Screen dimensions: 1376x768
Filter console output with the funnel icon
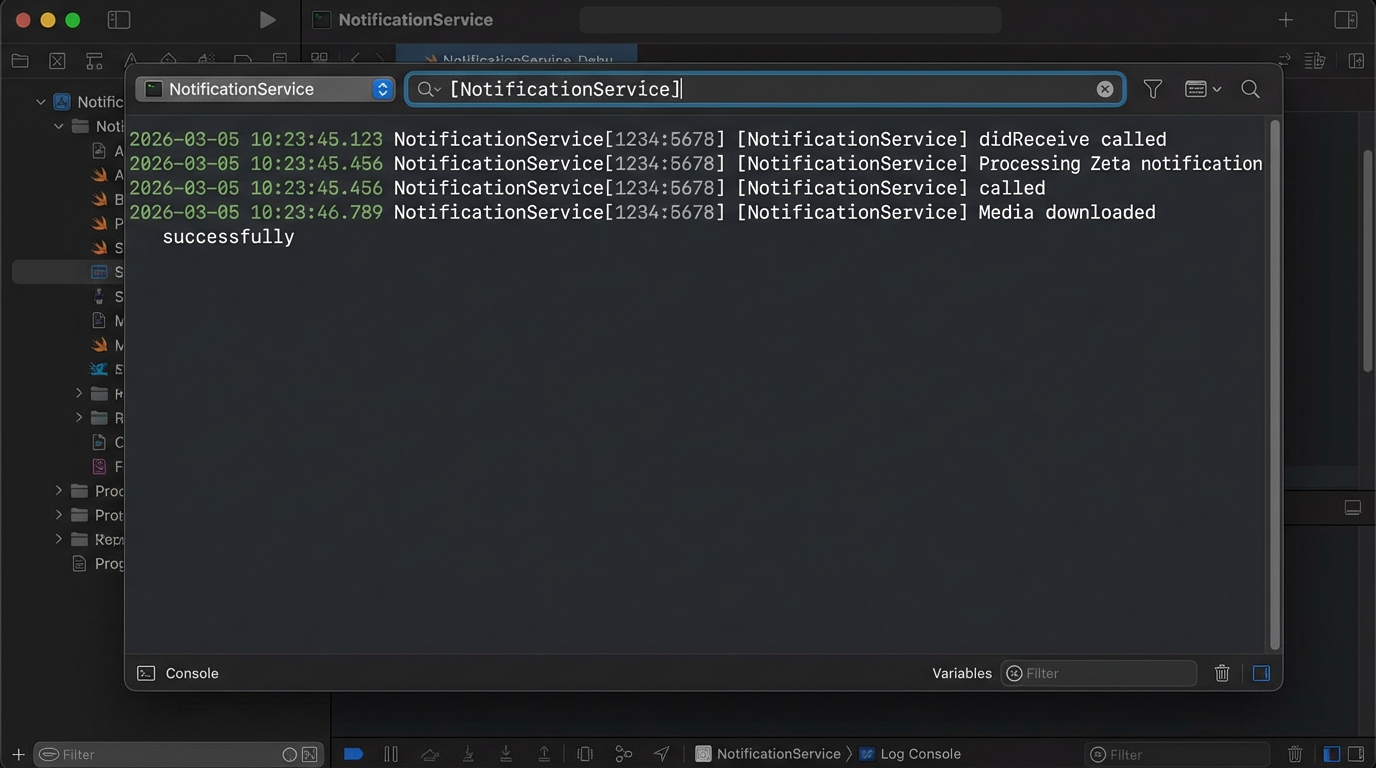1152,89
